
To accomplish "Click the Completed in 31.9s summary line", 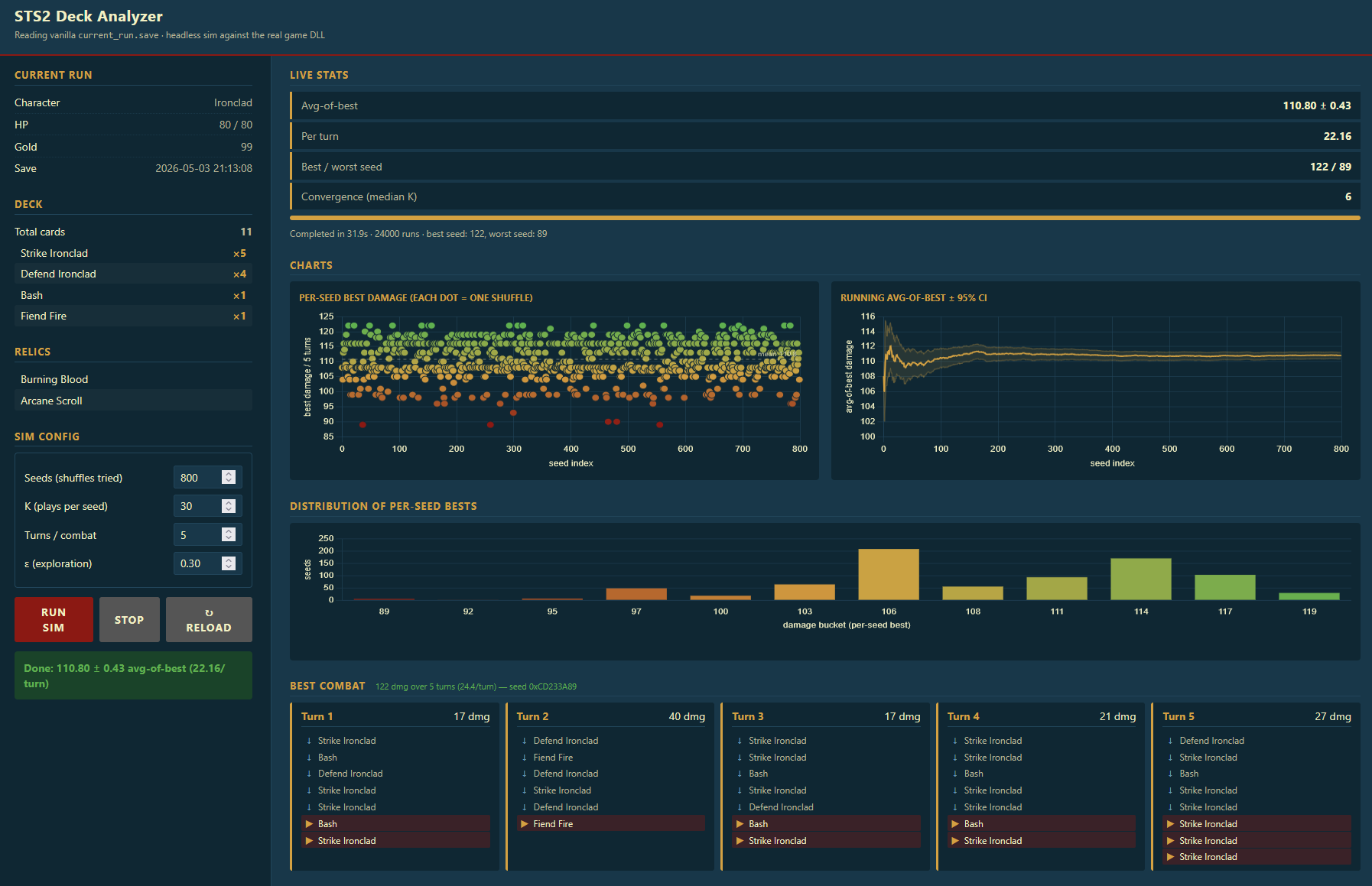I will (418, 234).
